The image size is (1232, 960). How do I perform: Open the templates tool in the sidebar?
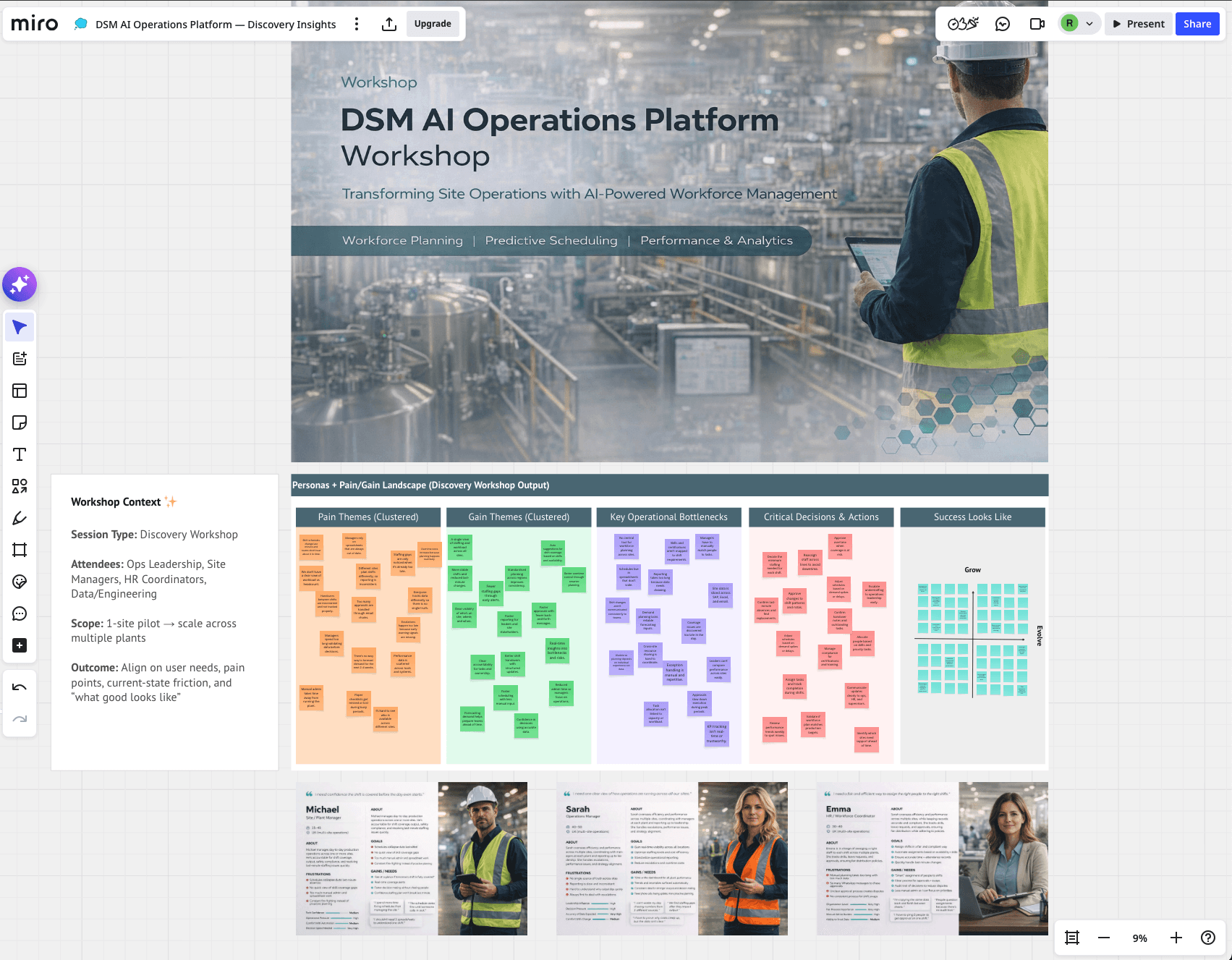20,391
